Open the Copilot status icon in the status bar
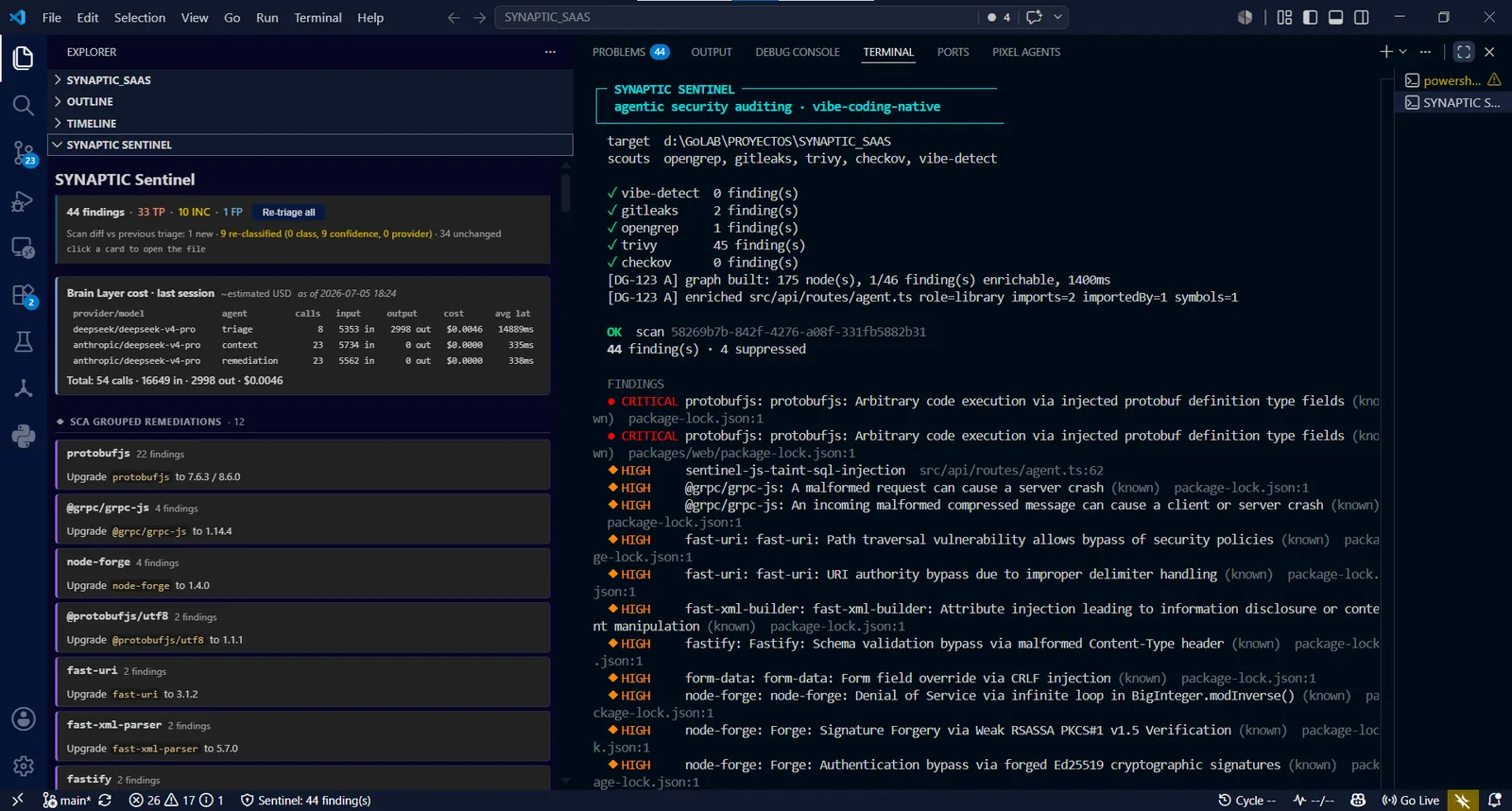This screenshot has height=811, width=1512. click(x=1359, y=800)
